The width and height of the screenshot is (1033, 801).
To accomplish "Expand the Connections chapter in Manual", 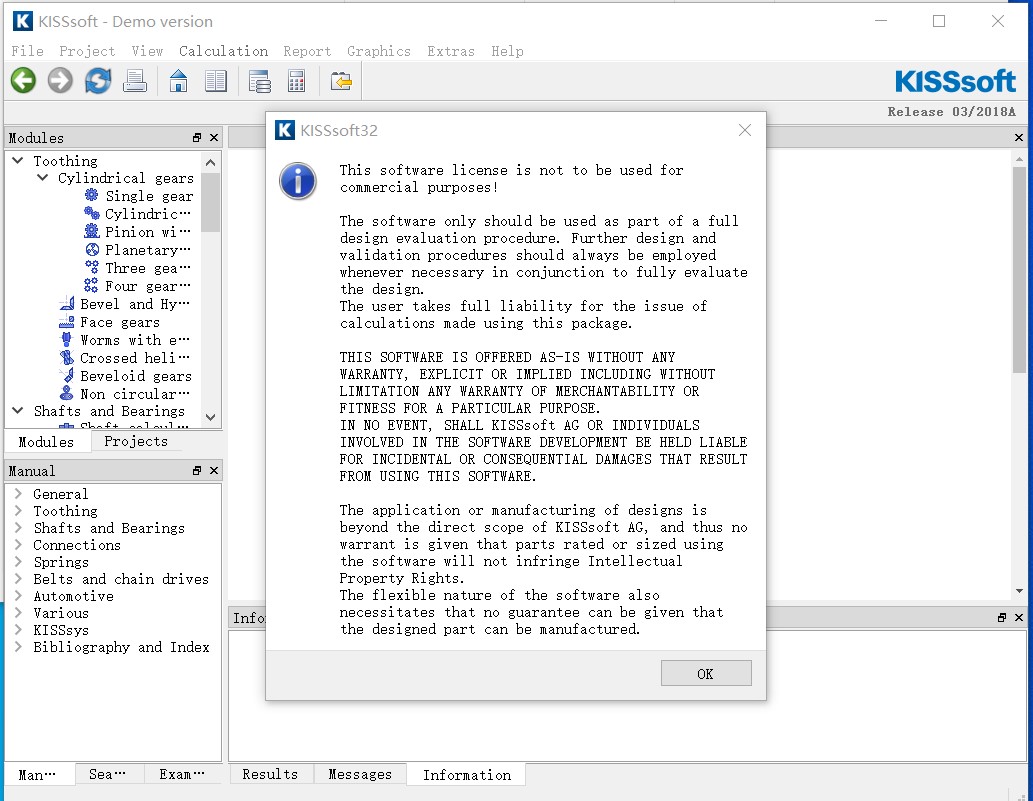I will click(x=18, y=545).
